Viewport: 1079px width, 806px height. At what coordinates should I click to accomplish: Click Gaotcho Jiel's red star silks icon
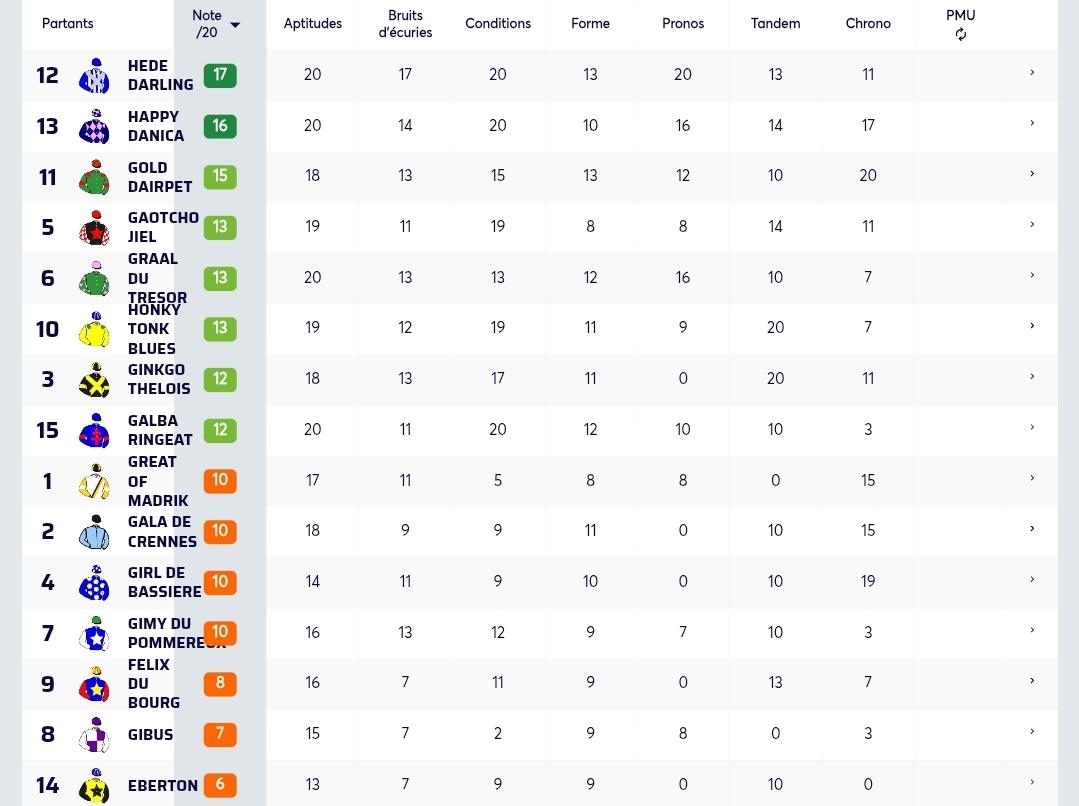94,228
